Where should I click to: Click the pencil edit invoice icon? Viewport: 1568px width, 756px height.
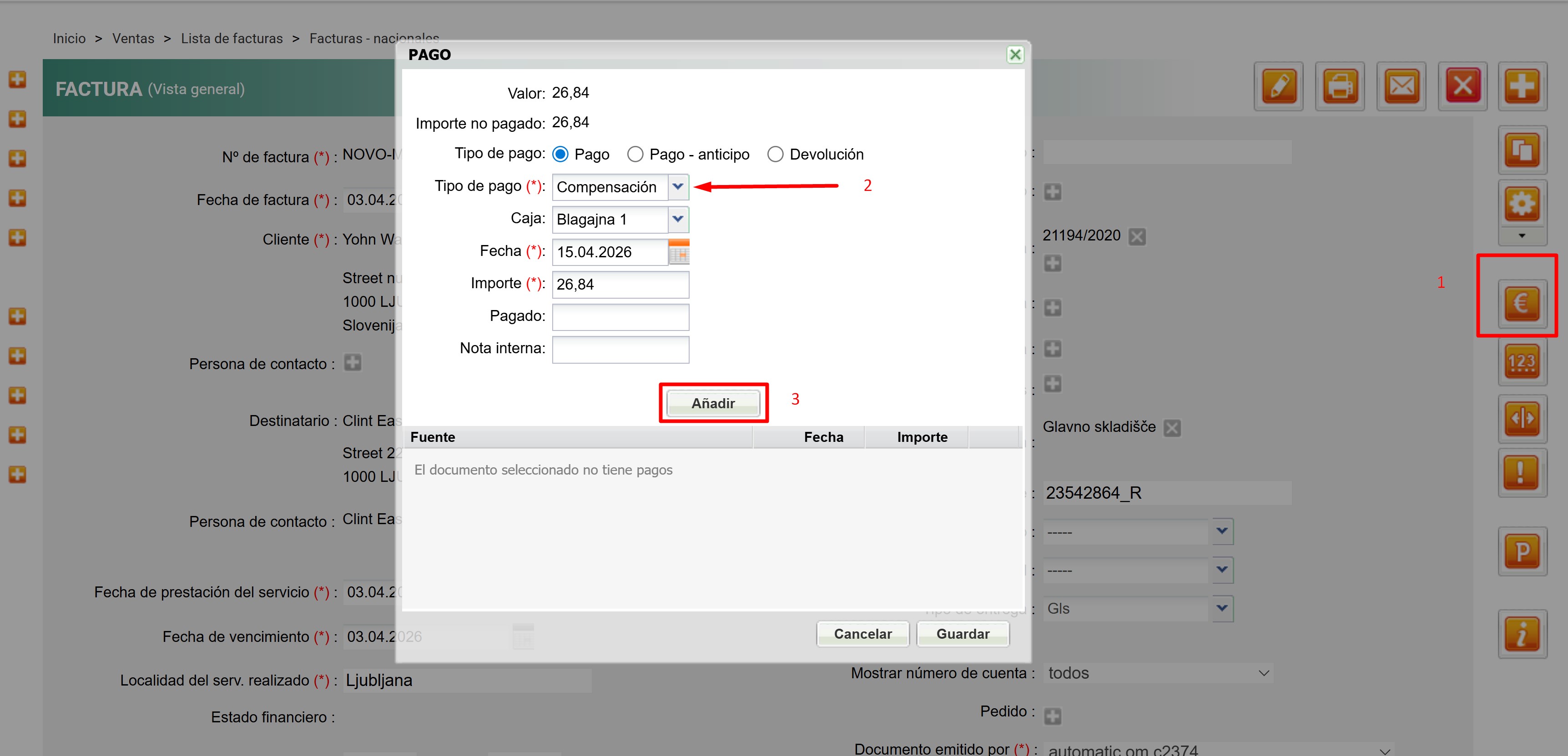click(x=1279, y=86)
